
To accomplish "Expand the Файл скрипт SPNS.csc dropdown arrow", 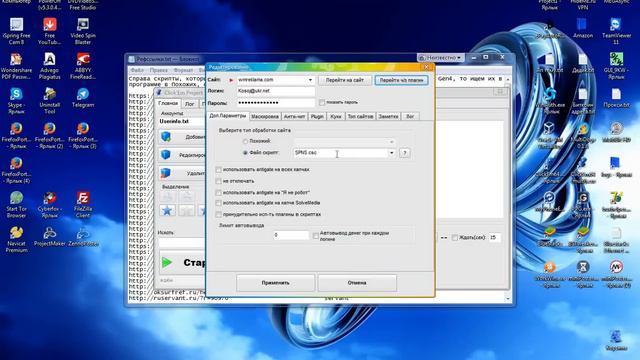I will pyautogui.click(x=391, y=153).
